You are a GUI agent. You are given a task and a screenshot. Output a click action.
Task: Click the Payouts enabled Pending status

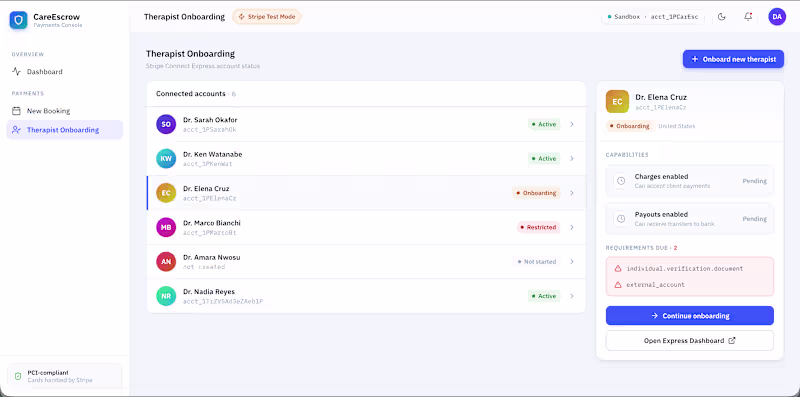point(755,218)
